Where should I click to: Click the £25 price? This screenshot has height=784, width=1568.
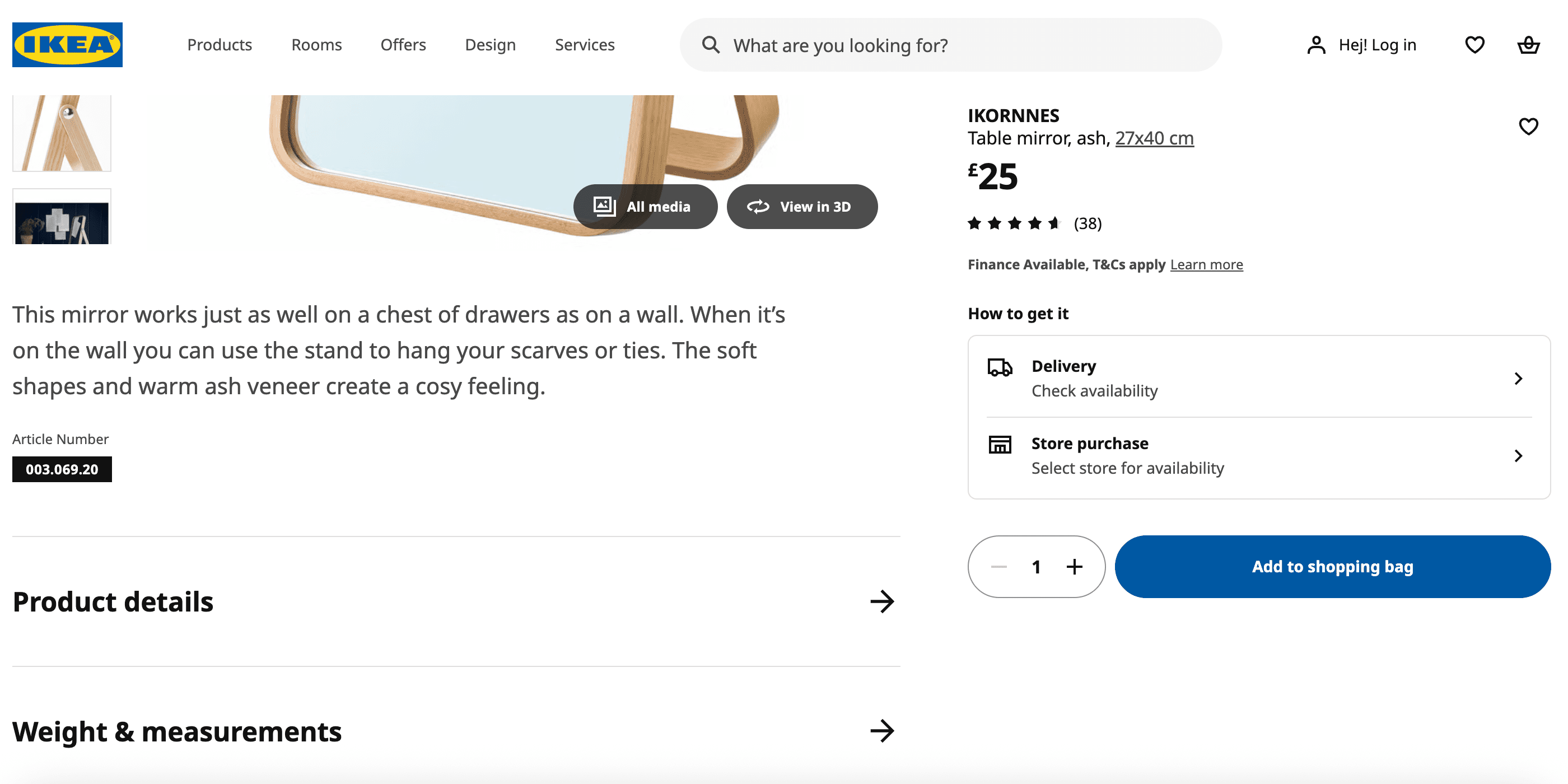993,176
